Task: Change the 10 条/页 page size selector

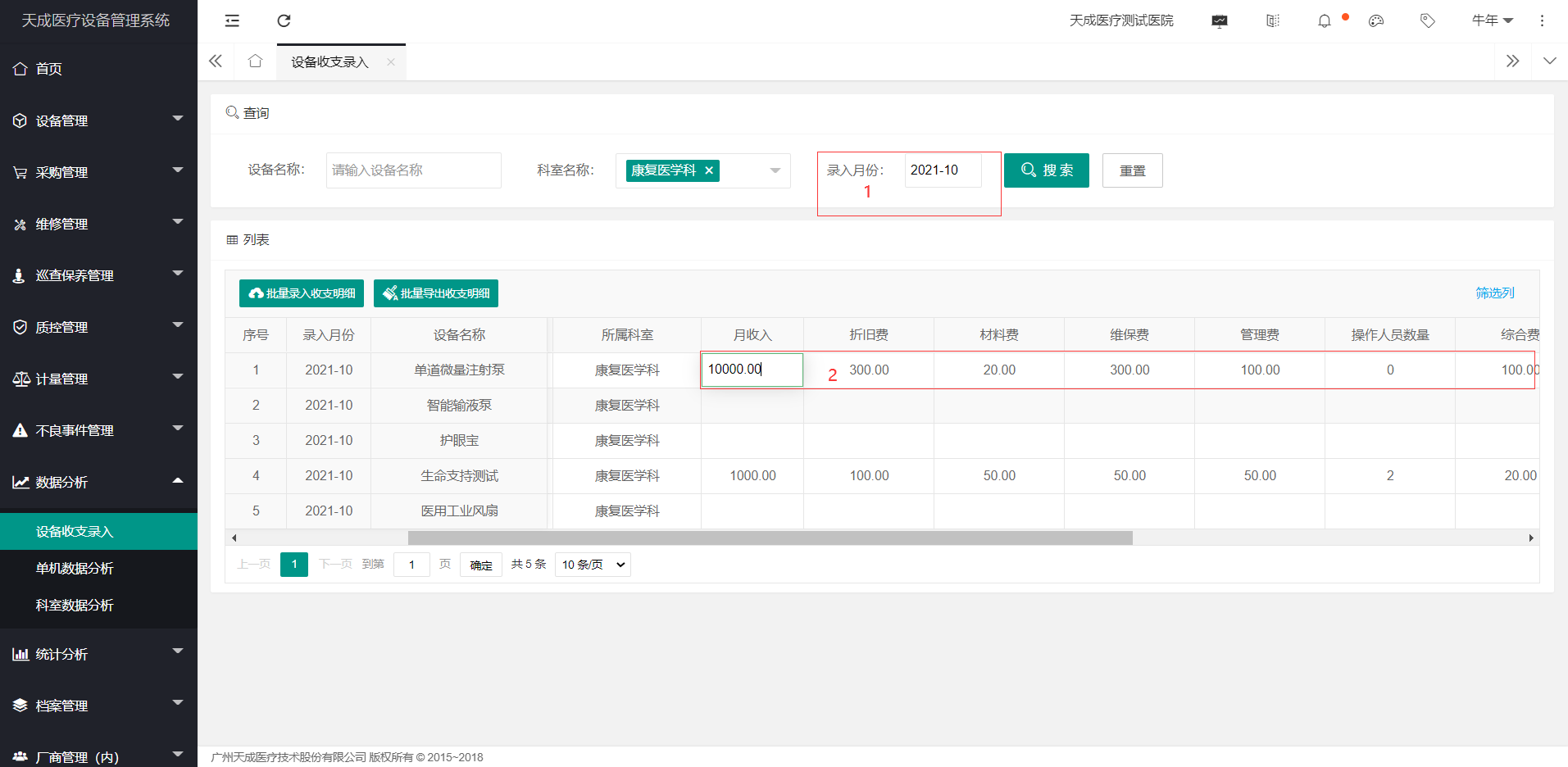Action: click(x=593, y=565)
